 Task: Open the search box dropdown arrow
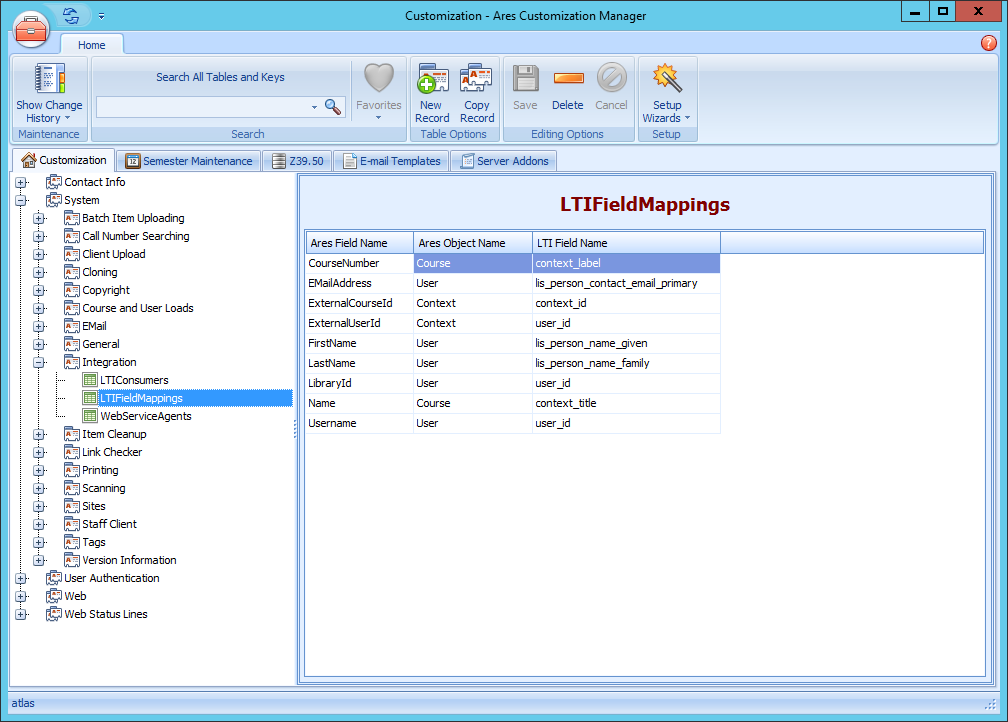pyautogui.click(x=314, y=106)
